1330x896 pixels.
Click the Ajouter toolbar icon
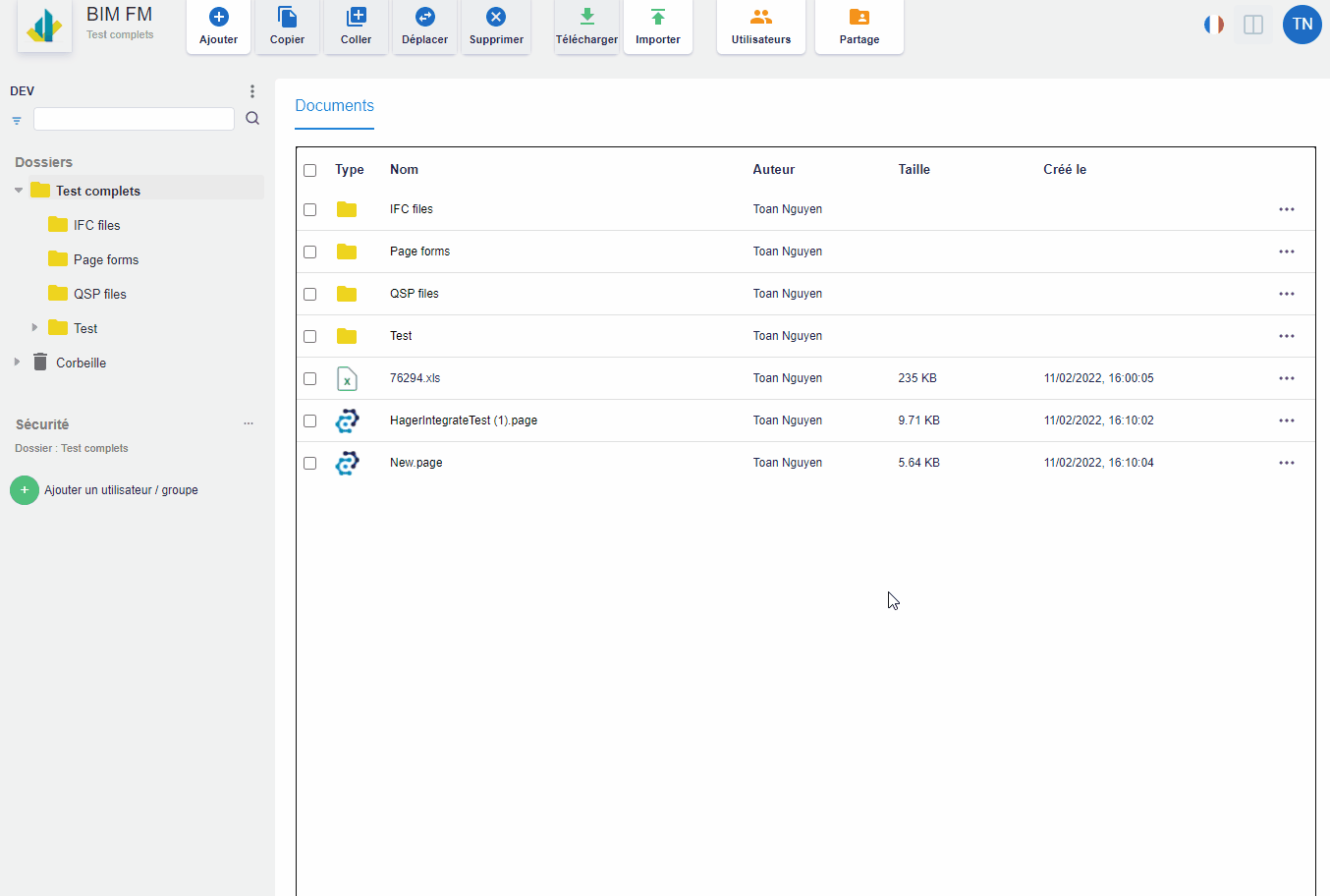click(219, 18)
